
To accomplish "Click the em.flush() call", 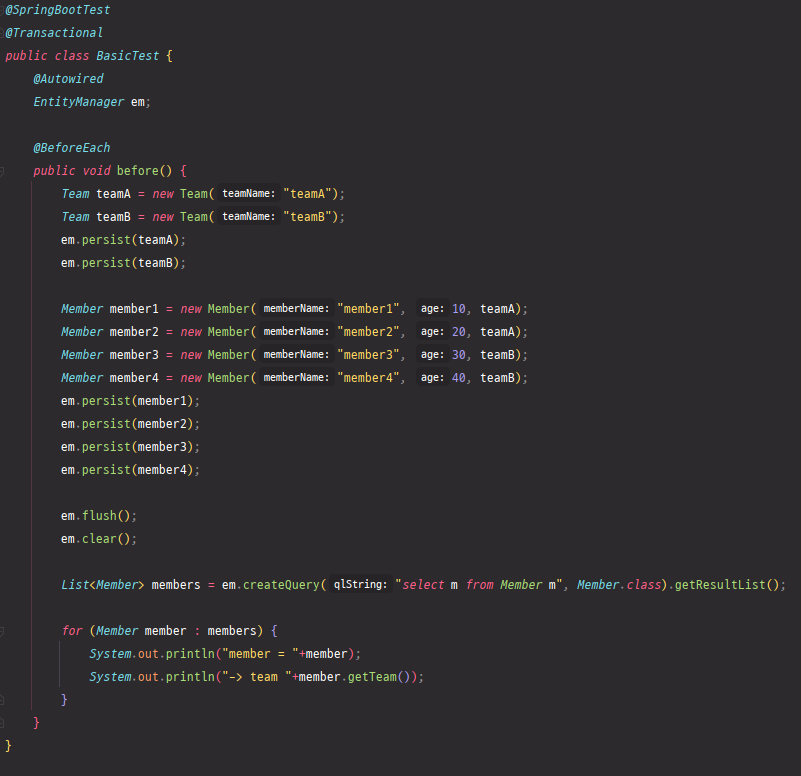I will [x=99, y=515].
